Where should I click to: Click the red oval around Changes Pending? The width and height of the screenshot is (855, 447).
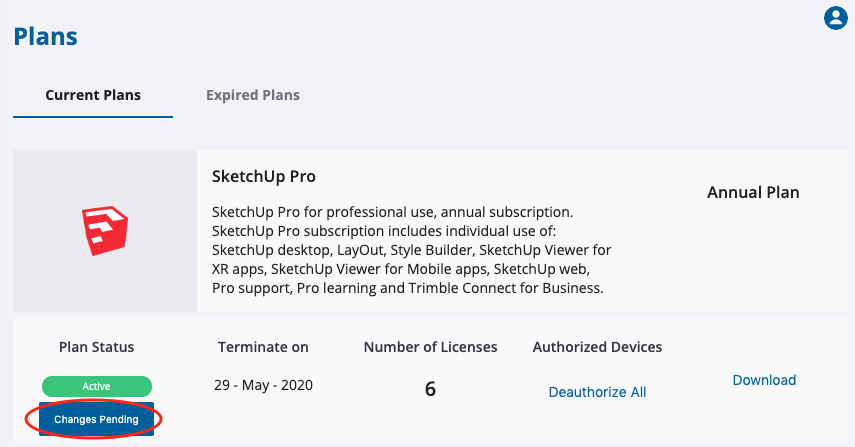coord(93,418)
